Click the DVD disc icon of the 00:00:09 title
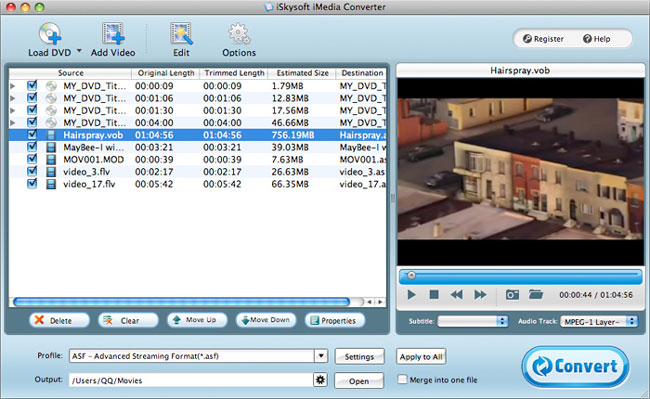This screenshot has height=399, width=650. [51, 86]
